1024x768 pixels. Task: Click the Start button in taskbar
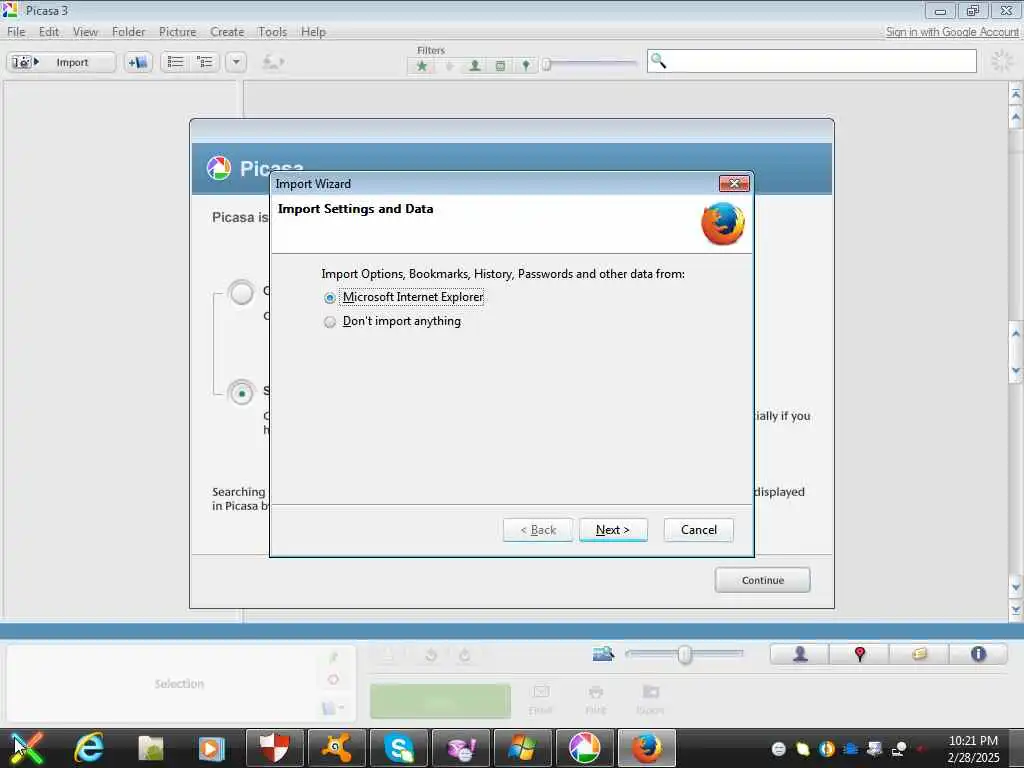point(27,748)
